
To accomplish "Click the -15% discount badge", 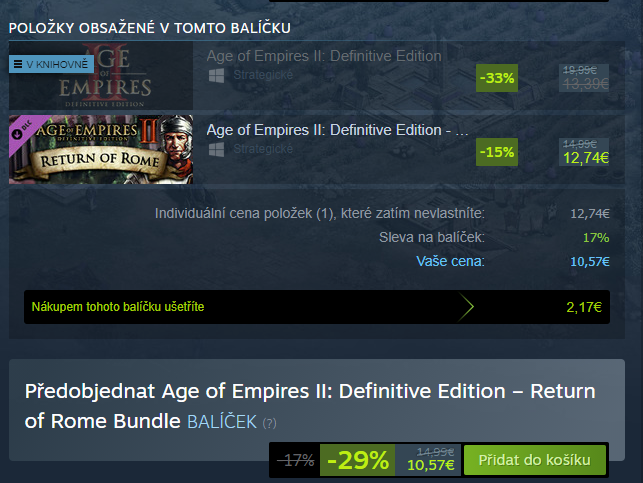I will tap(497, 152).
